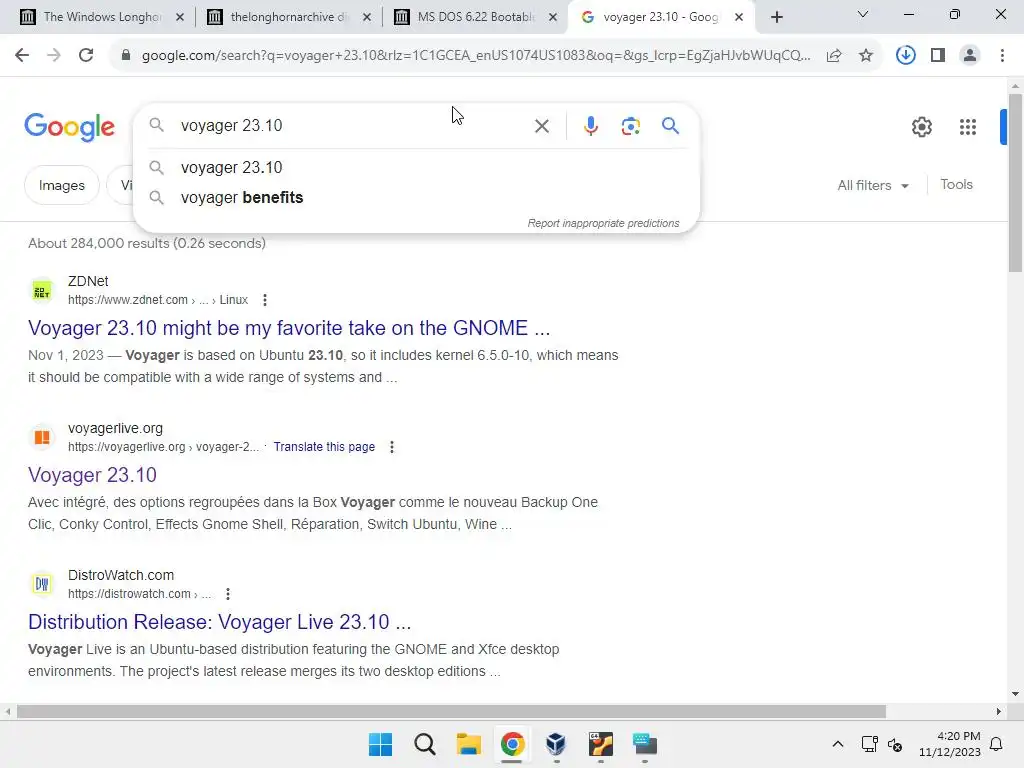Viewport: 1024px width, 768px height.
Task: Open Chrome three-dot menu
Action: pyautogui.click(x=1002, y=56)
